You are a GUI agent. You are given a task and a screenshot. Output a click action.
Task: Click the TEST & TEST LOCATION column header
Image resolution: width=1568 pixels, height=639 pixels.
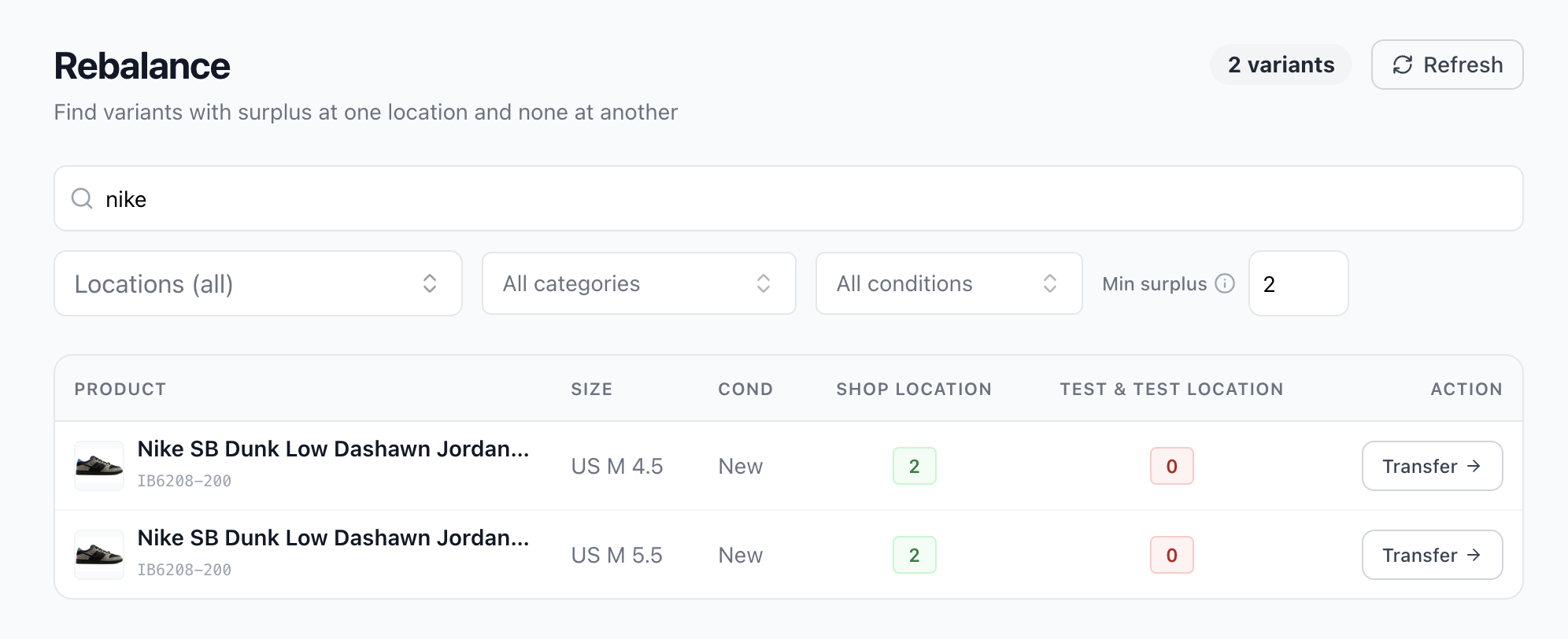click(x=1171, y=389)
